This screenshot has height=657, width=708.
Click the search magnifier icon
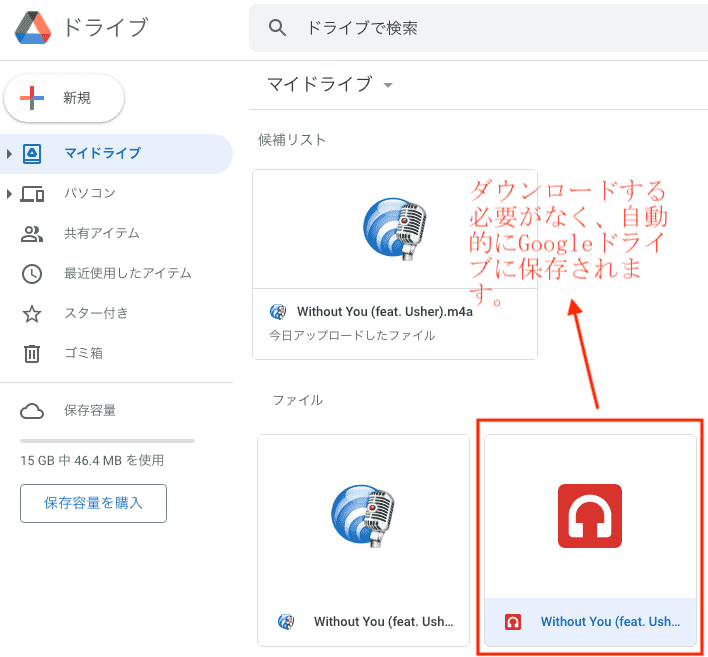click(x=277, y=28)
